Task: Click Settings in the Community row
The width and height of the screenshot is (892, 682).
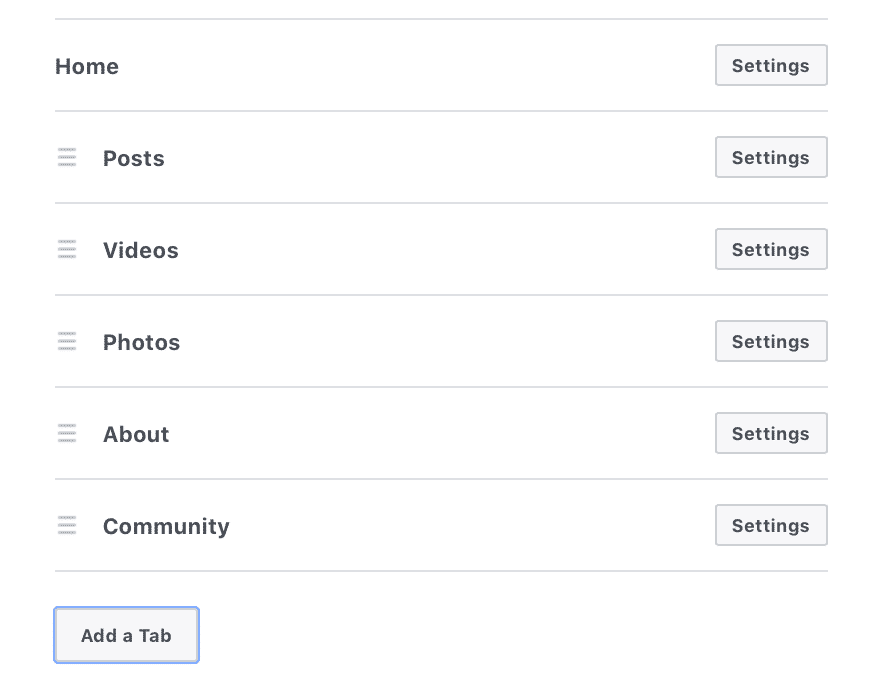Action: 770,526
